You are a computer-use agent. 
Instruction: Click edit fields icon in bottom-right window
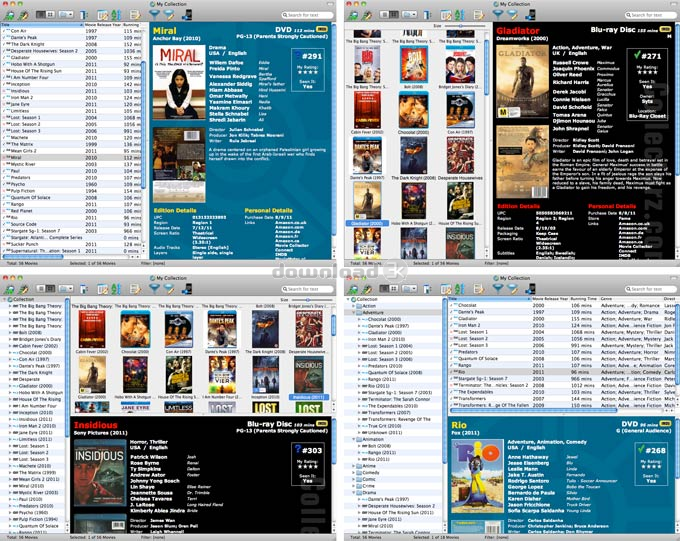pyautogui.click(x=446, y=289)
